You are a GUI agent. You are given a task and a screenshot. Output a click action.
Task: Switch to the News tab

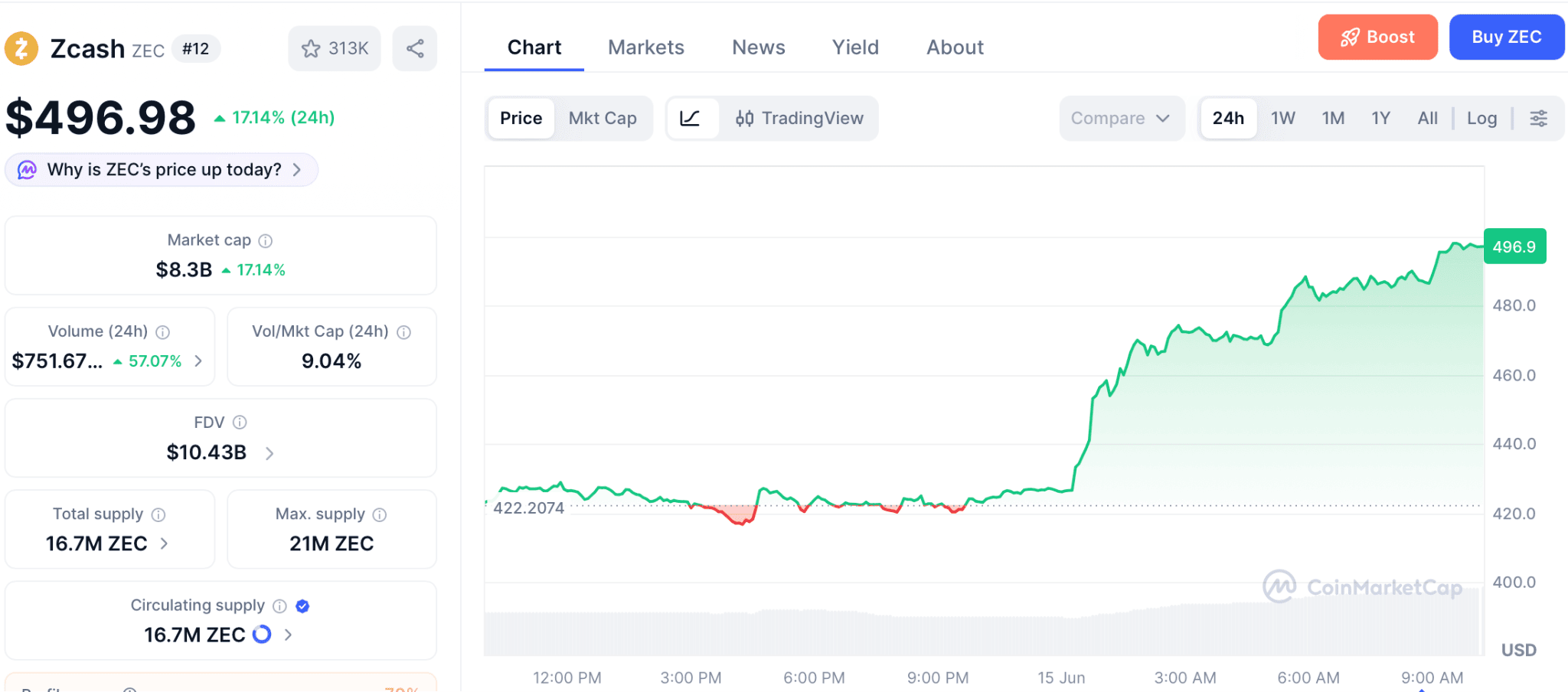point(759,47)
